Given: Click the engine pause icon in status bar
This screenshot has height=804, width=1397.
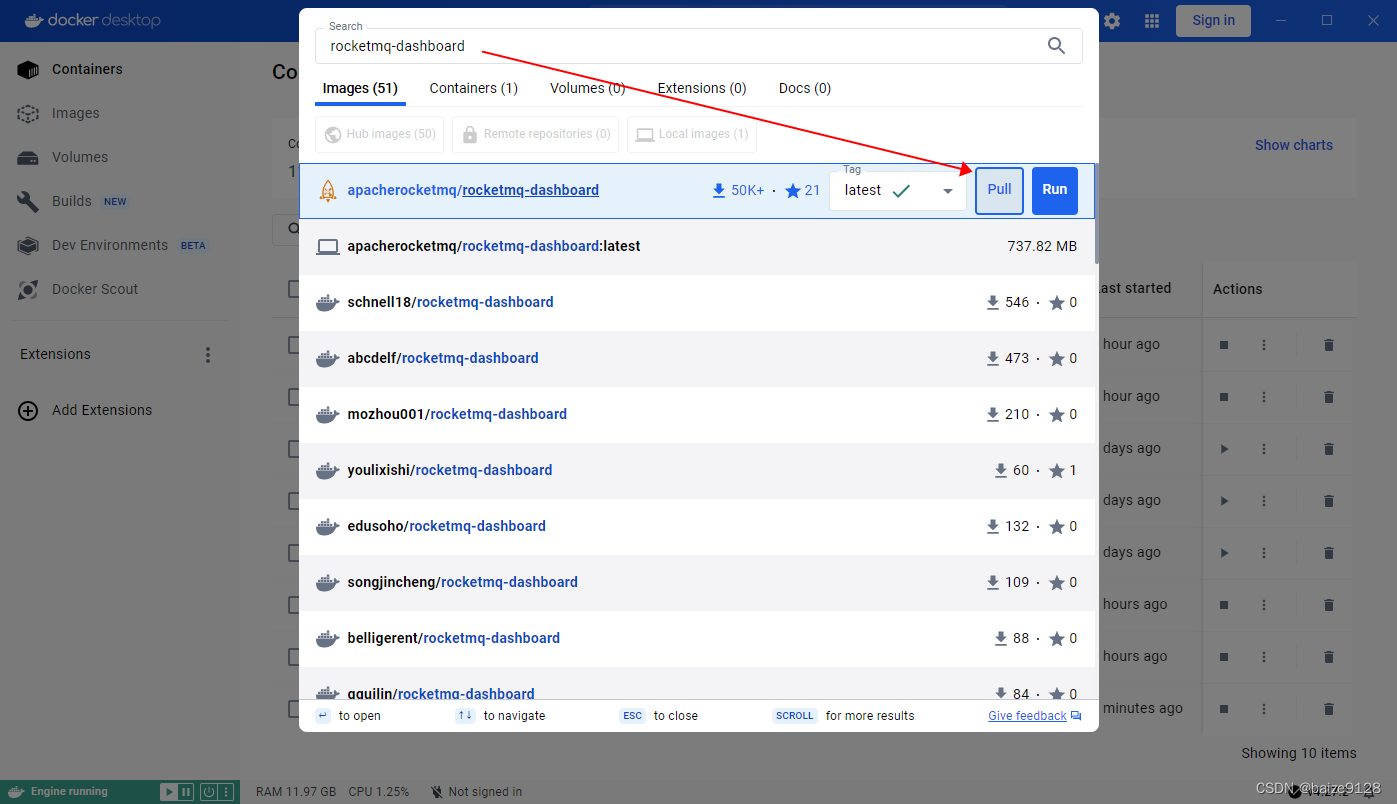Looking at the screenshot, I should pos(185,792).
